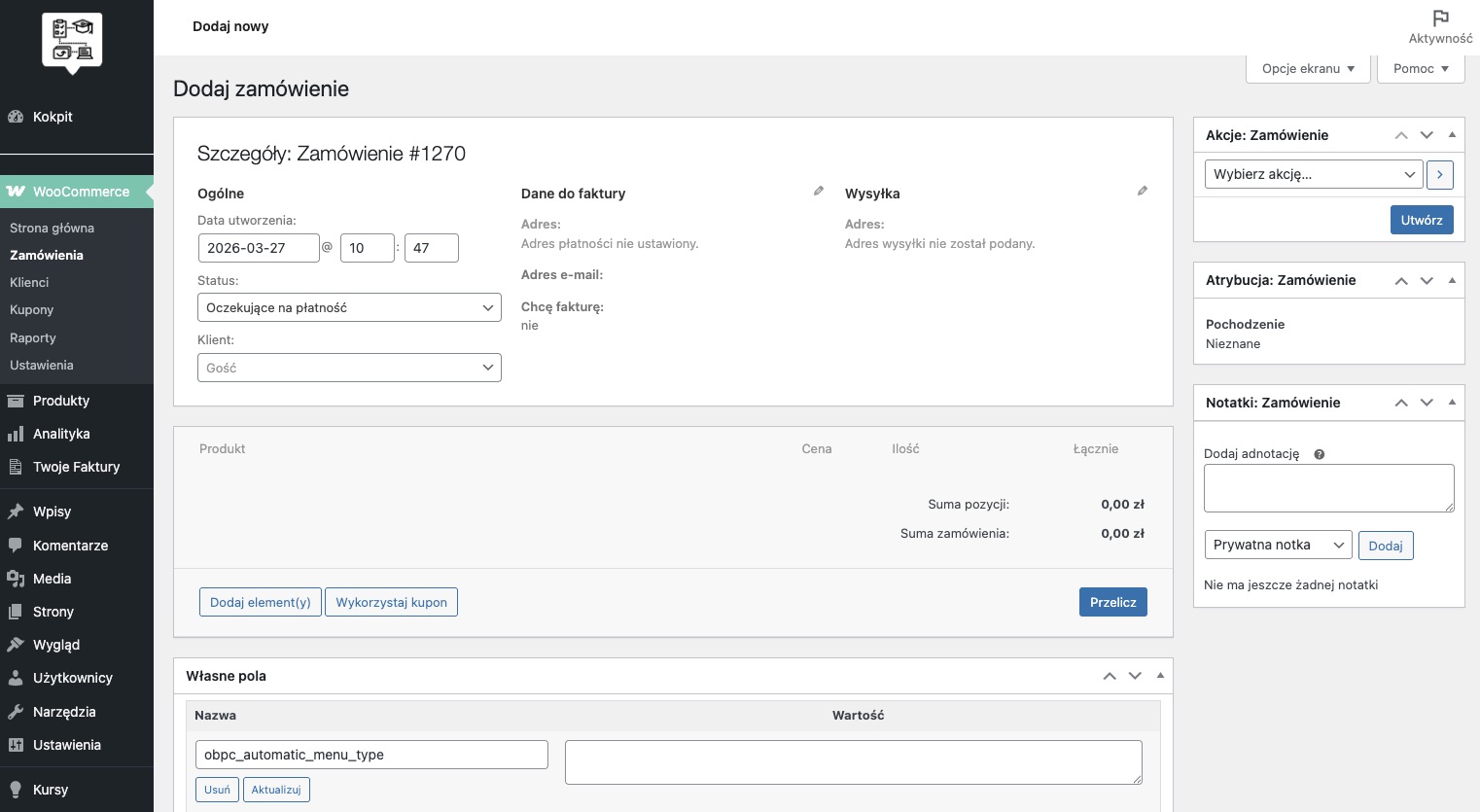Screen dimensions: 1480x812
Task: Open Raporty submenu item
Action: tap(33, 337)
